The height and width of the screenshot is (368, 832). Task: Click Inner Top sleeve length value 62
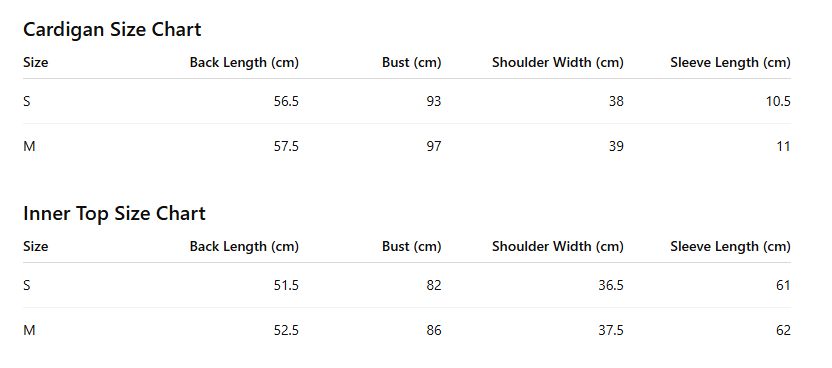pos(783,330)
